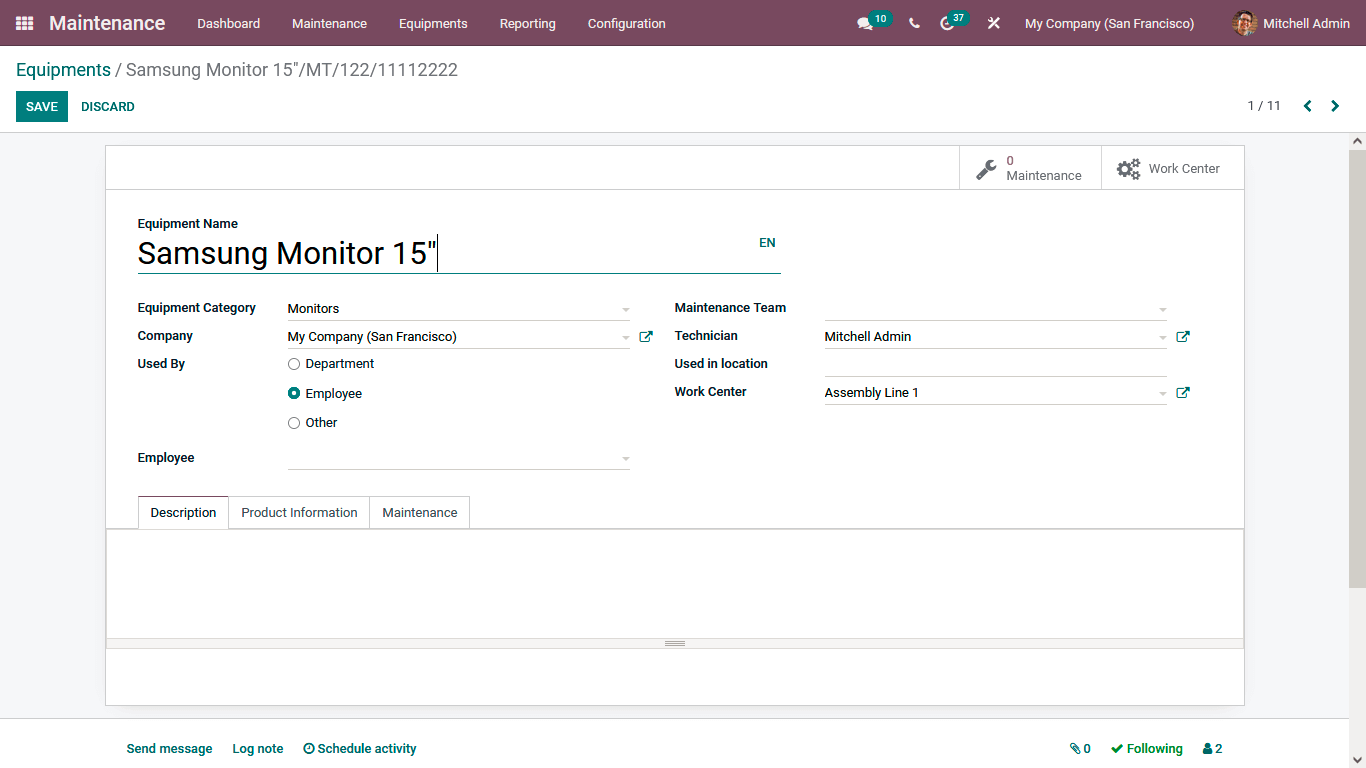The height and width of the screenshot is (768, 1366).
Task: Click Send message
Action: 169,748
